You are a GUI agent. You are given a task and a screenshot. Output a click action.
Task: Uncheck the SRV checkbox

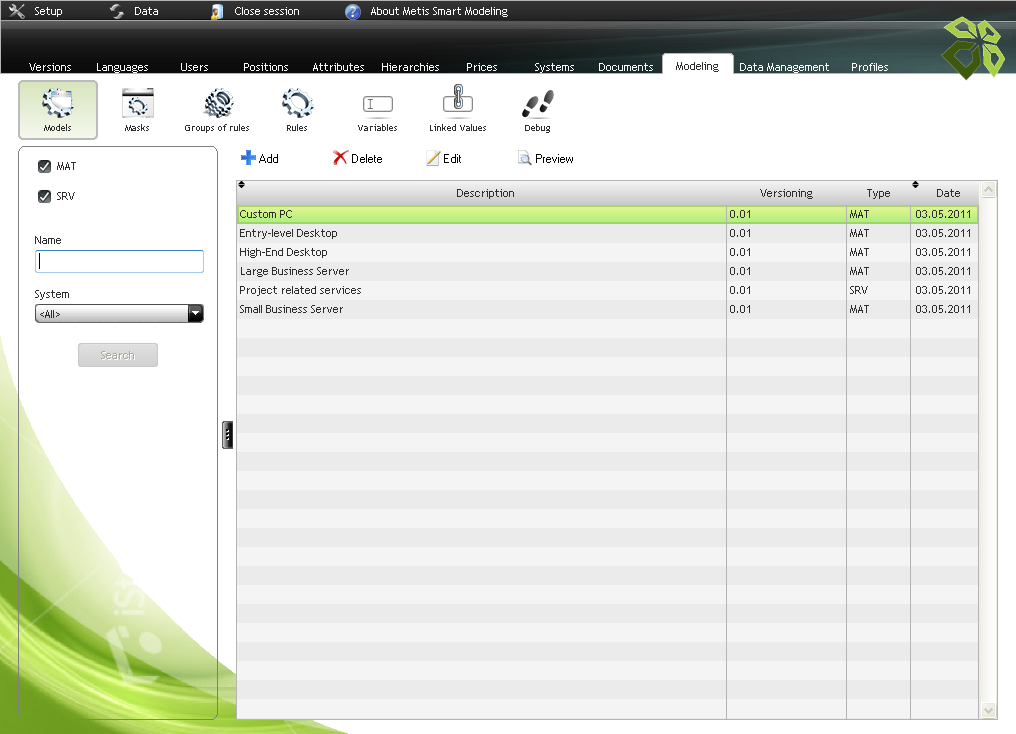point(44,197)
